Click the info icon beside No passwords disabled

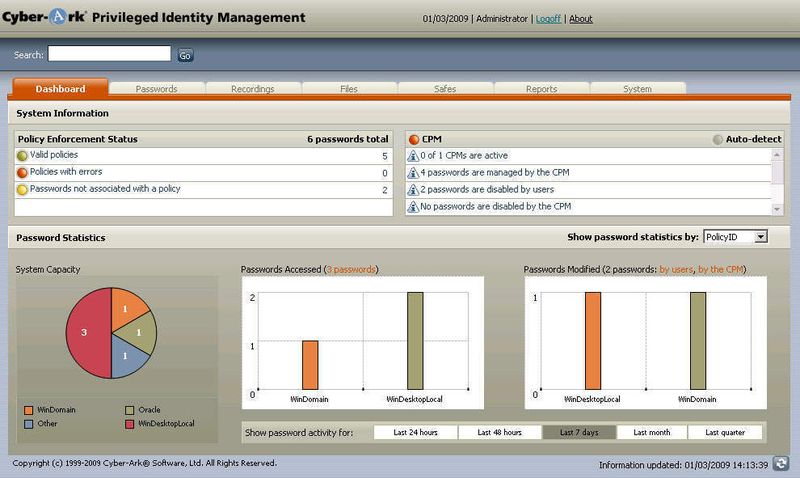(413, 207)
